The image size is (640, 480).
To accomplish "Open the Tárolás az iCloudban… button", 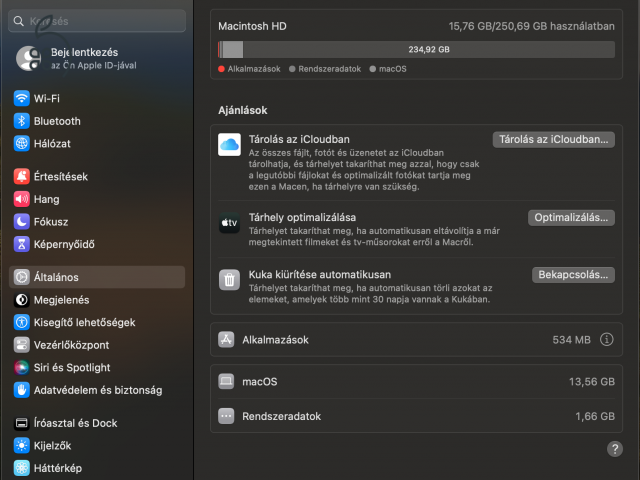I will (553, 140).
